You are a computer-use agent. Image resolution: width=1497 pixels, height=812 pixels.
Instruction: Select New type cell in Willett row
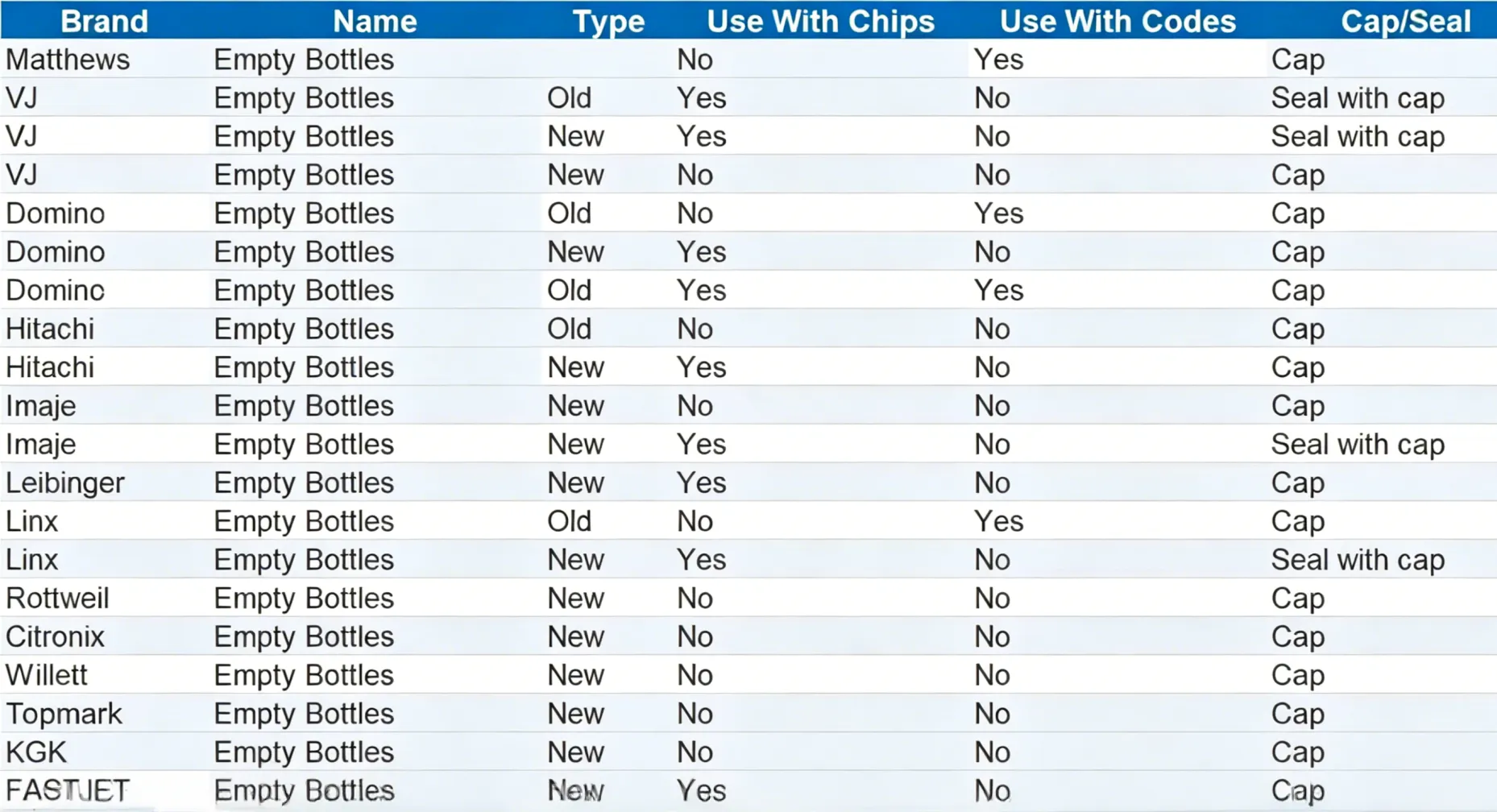[576, 675]
